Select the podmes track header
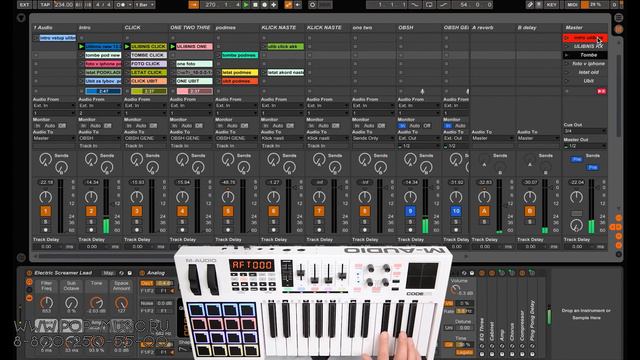The height and width of the screenshot is (360, 640). (237, 27)
